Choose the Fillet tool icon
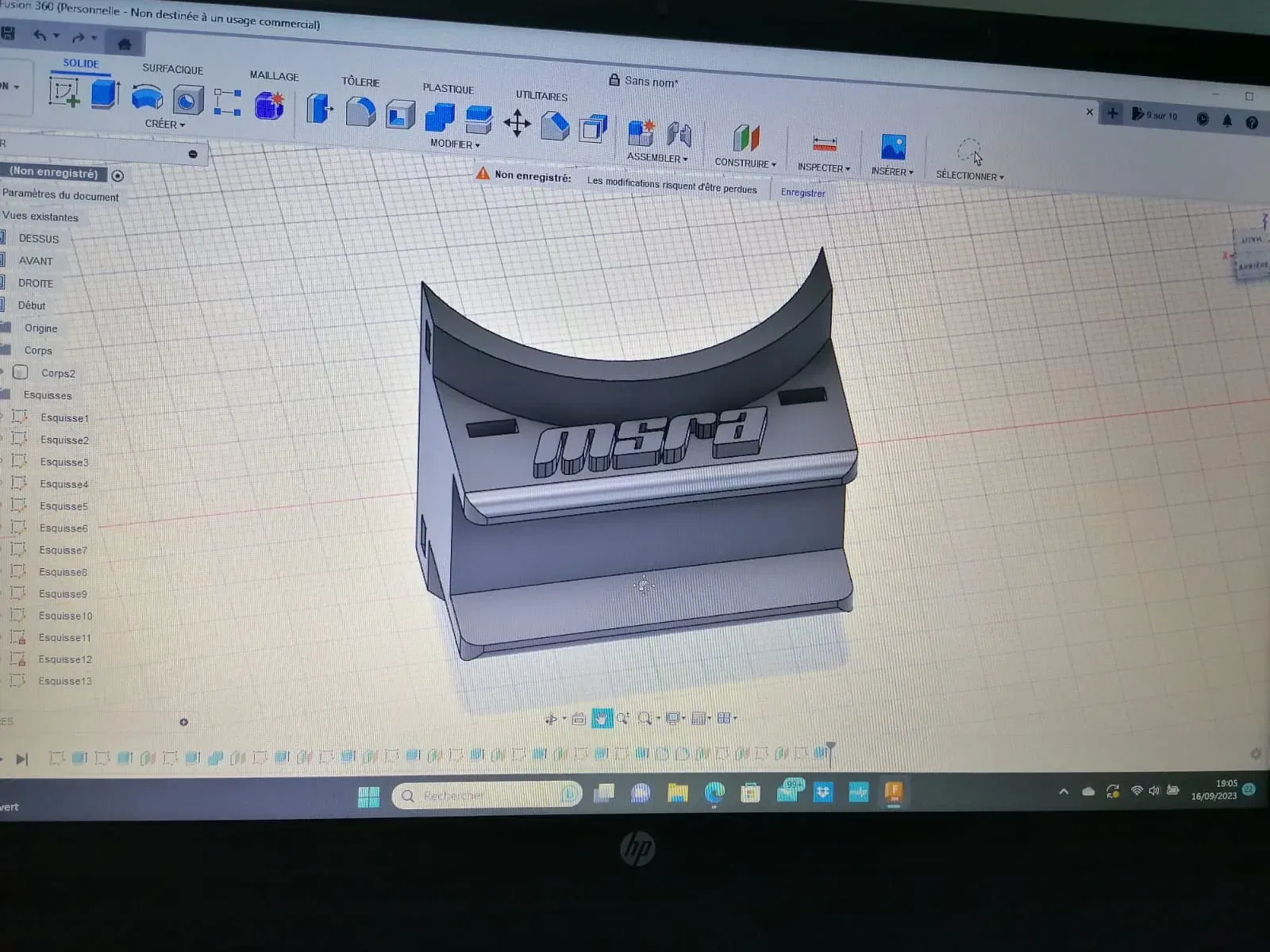 (x=360, y=112)
